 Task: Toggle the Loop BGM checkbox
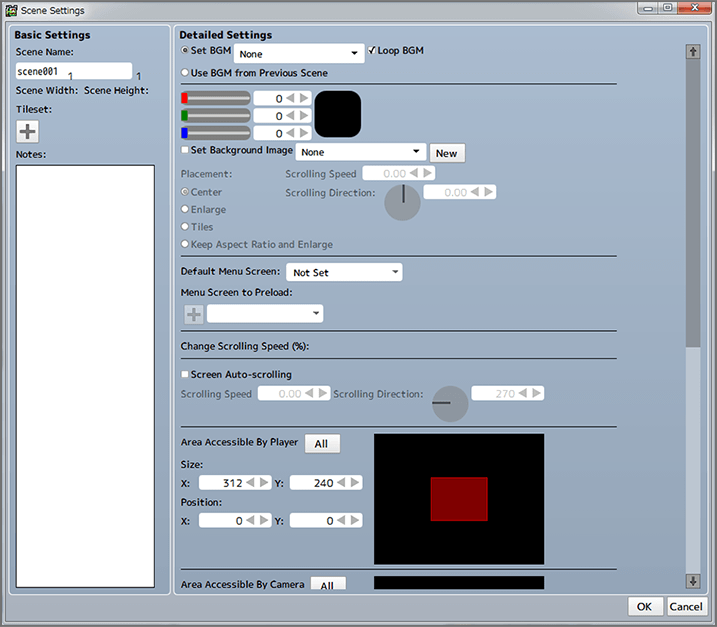[372, 50]
